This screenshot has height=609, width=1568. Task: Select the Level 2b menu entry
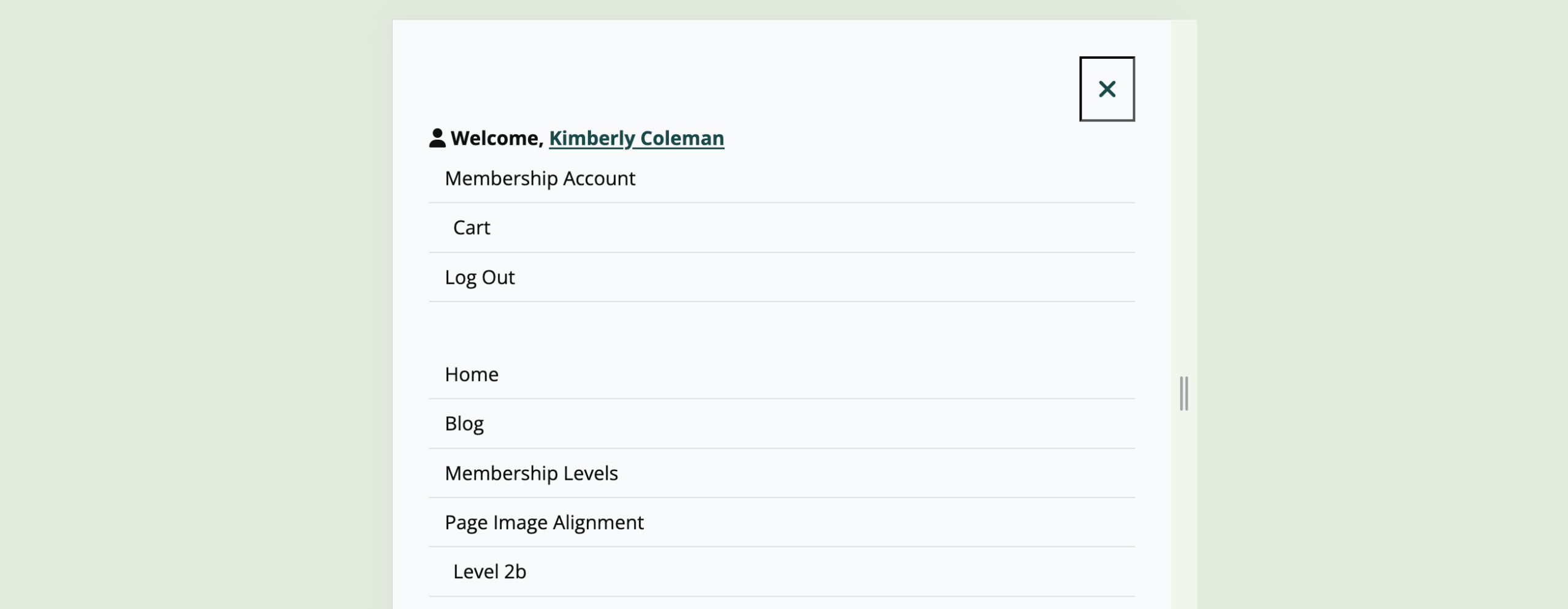[490, 570]
